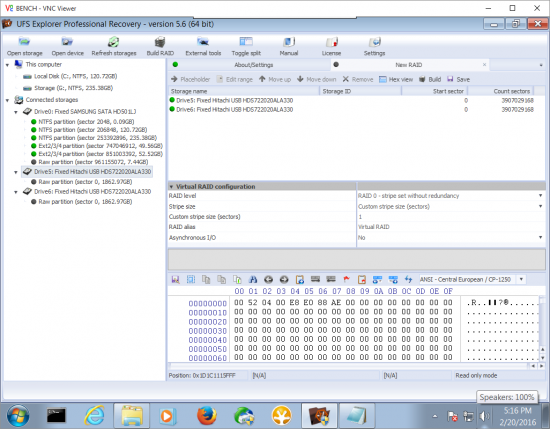Image resolution: width=550 pixels, height=429 pixels.
Task: Click the Open storage toolbar icon
Action: [25, 46]
